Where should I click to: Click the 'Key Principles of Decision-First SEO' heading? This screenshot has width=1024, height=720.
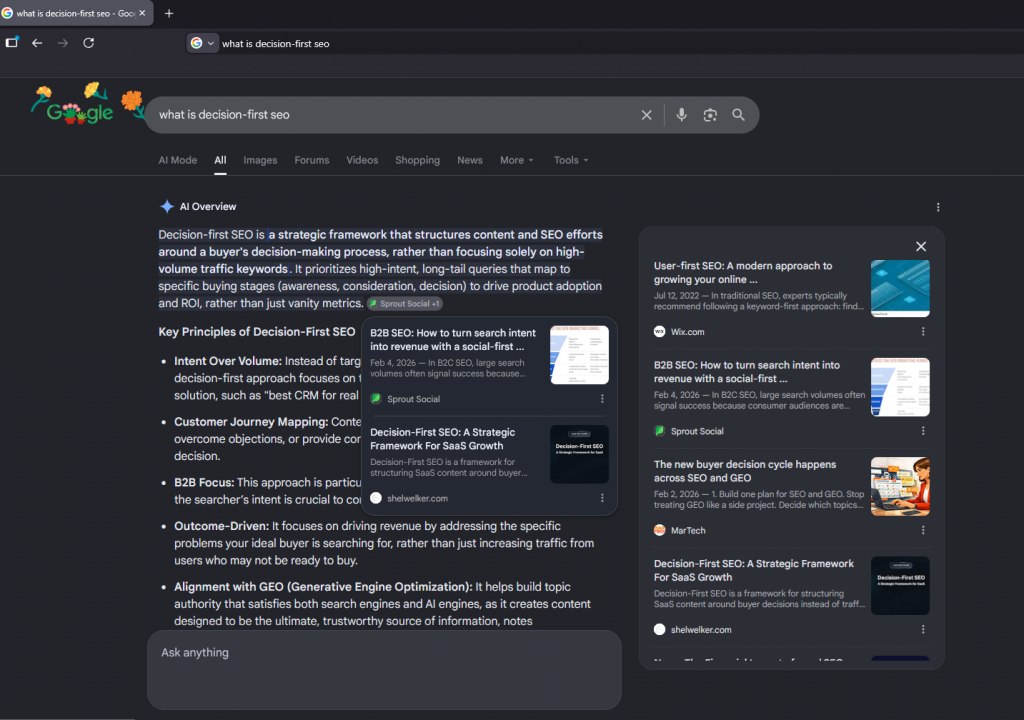click(x=257, y=332)
